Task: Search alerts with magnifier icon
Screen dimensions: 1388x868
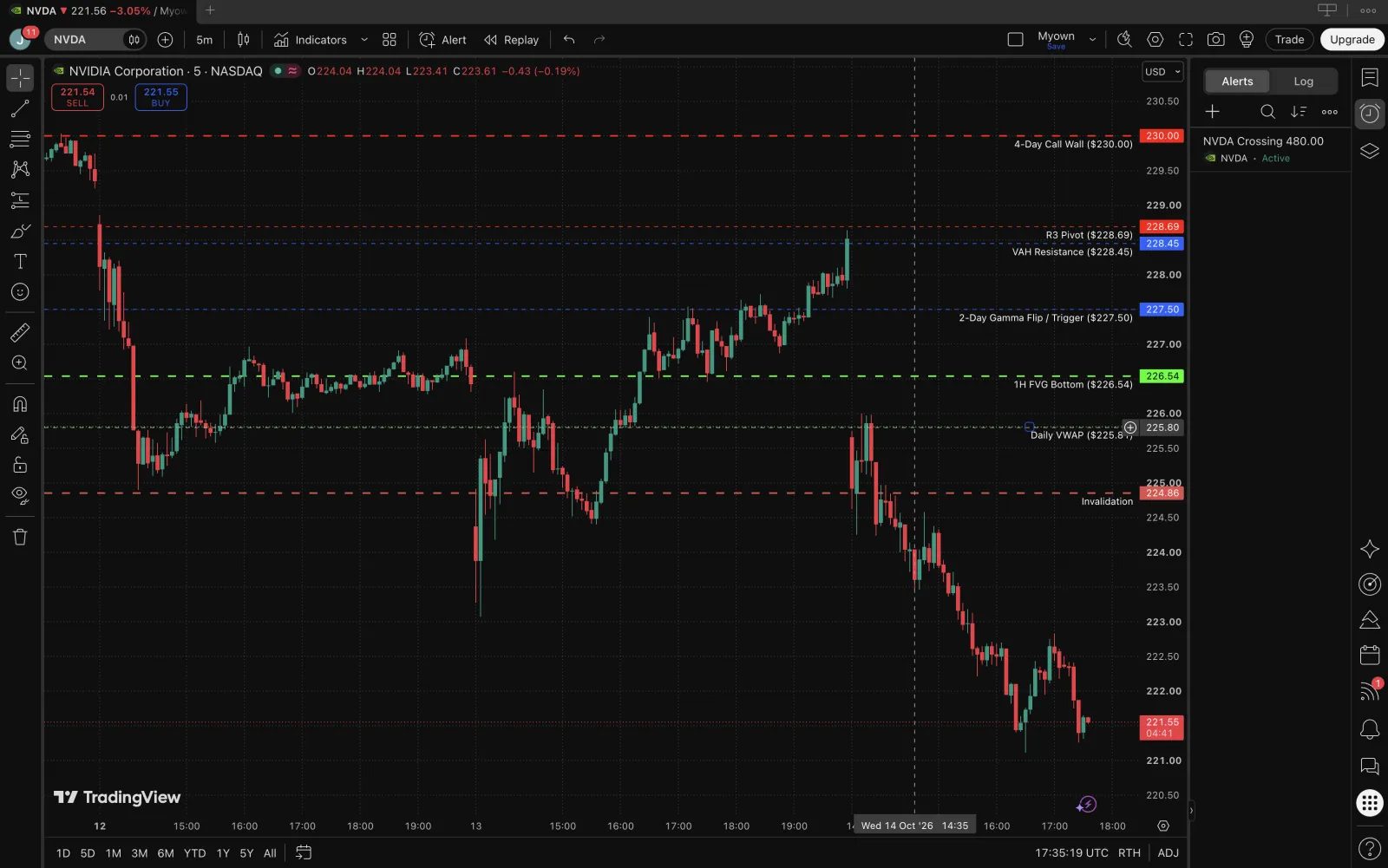Action: 1267,112
